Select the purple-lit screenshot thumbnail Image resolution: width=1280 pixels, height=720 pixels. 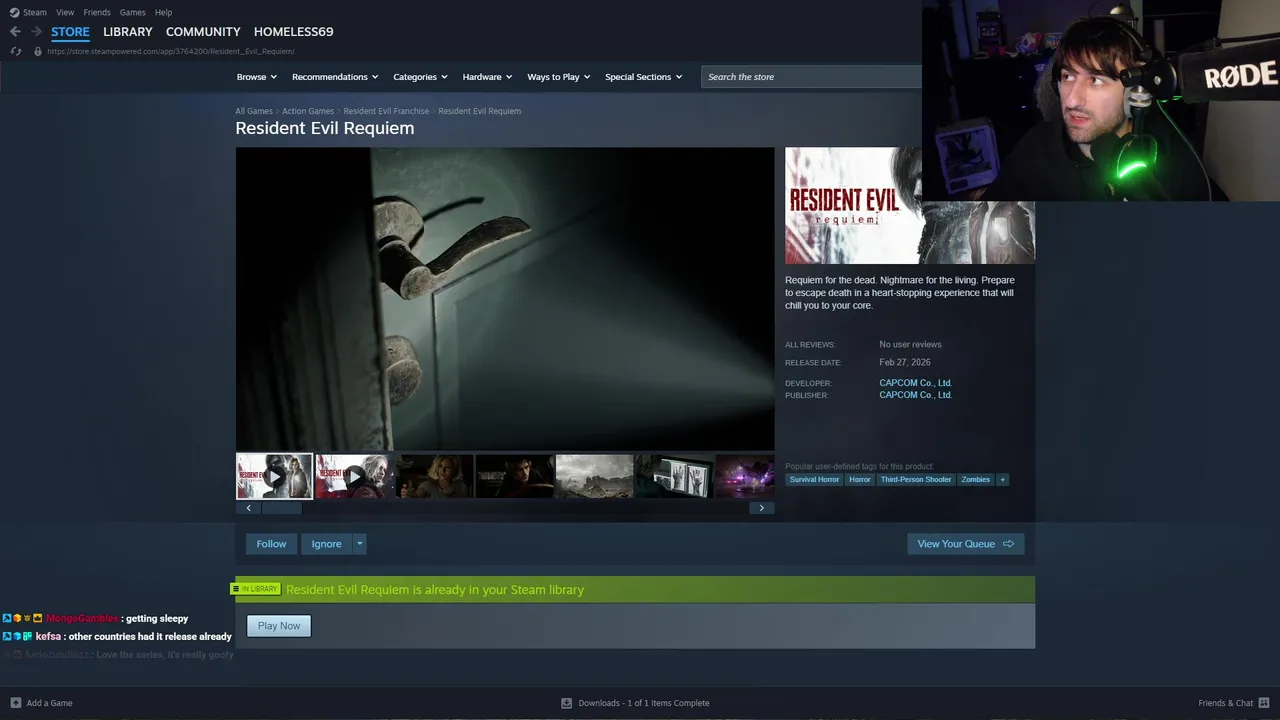(745, 477)
